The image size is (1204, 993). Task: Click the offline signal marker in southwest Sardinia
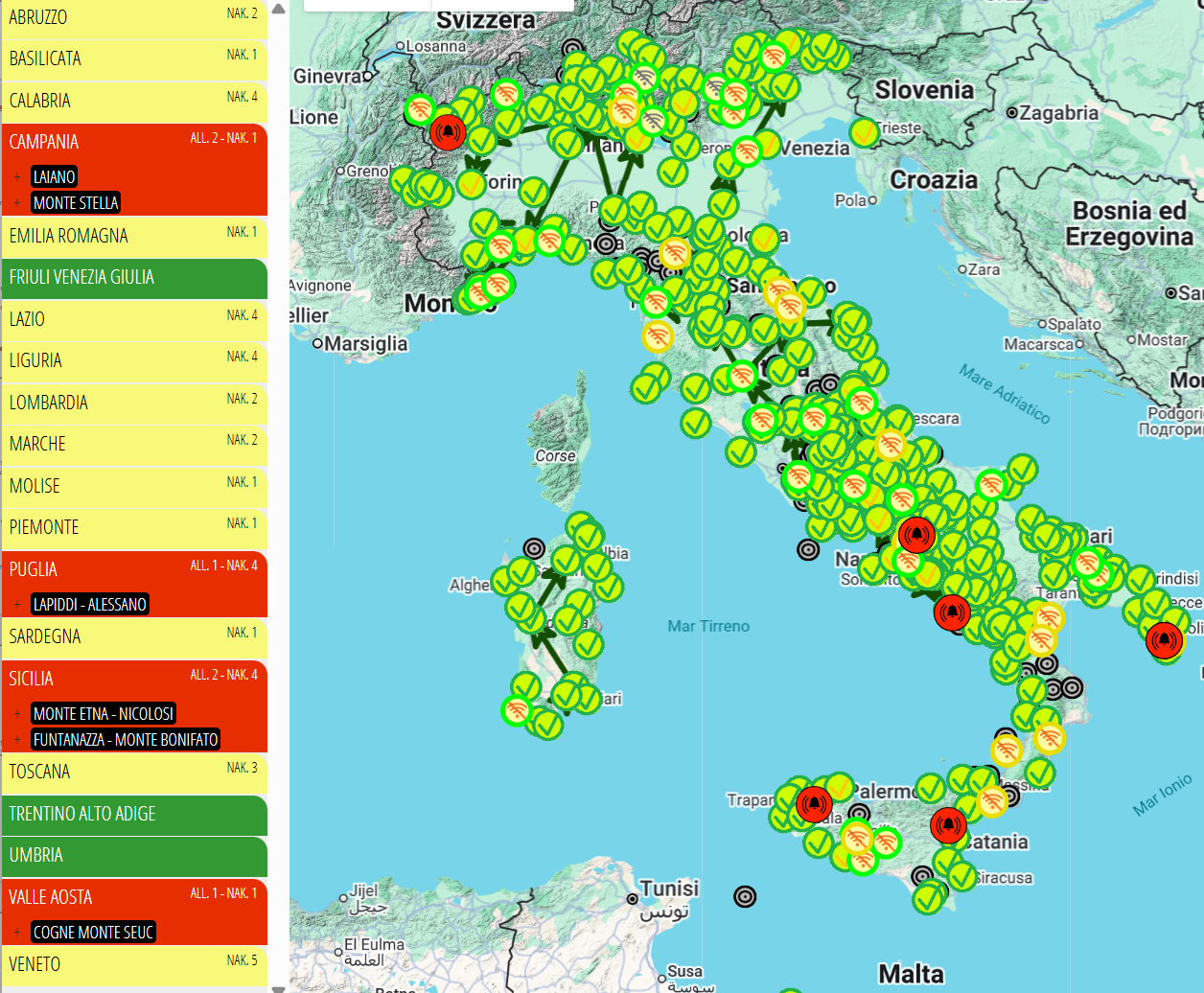point(517,710)
